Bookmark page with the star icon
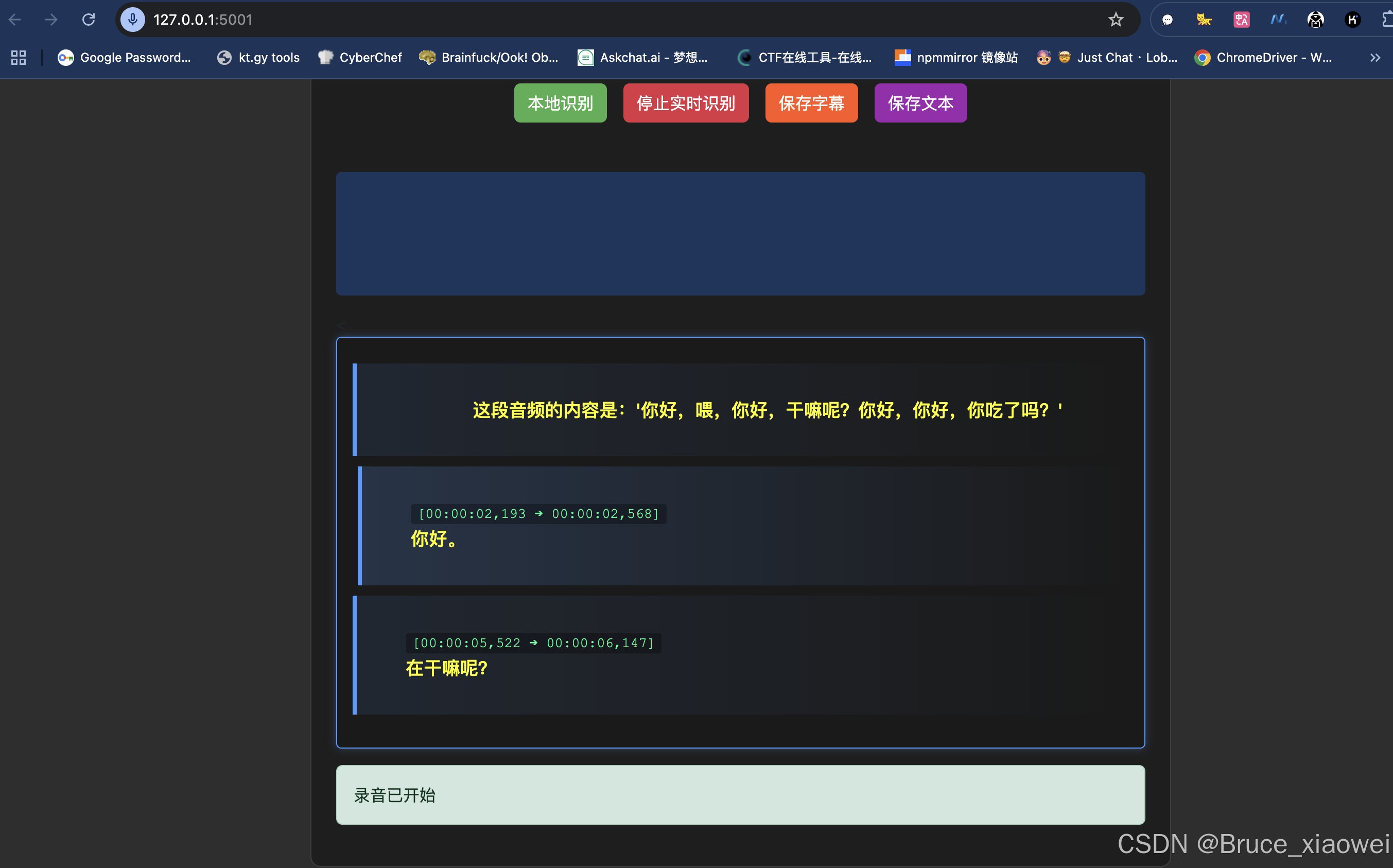The height and width of the screenshot is (868, 1393). [x=1115, y=20]
